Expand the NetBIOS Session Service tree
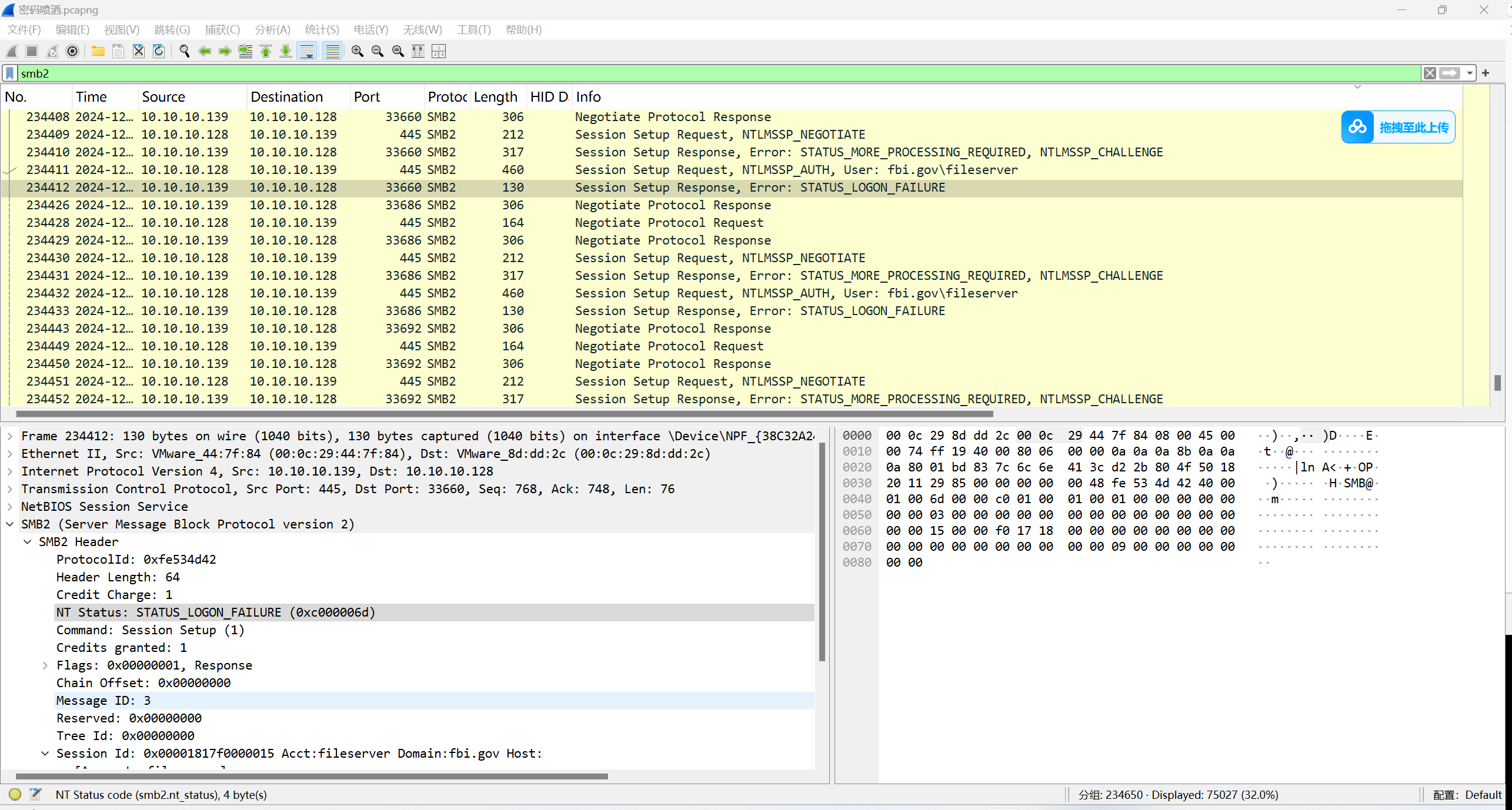The image size is (1512, 810). tap(10, 507)
